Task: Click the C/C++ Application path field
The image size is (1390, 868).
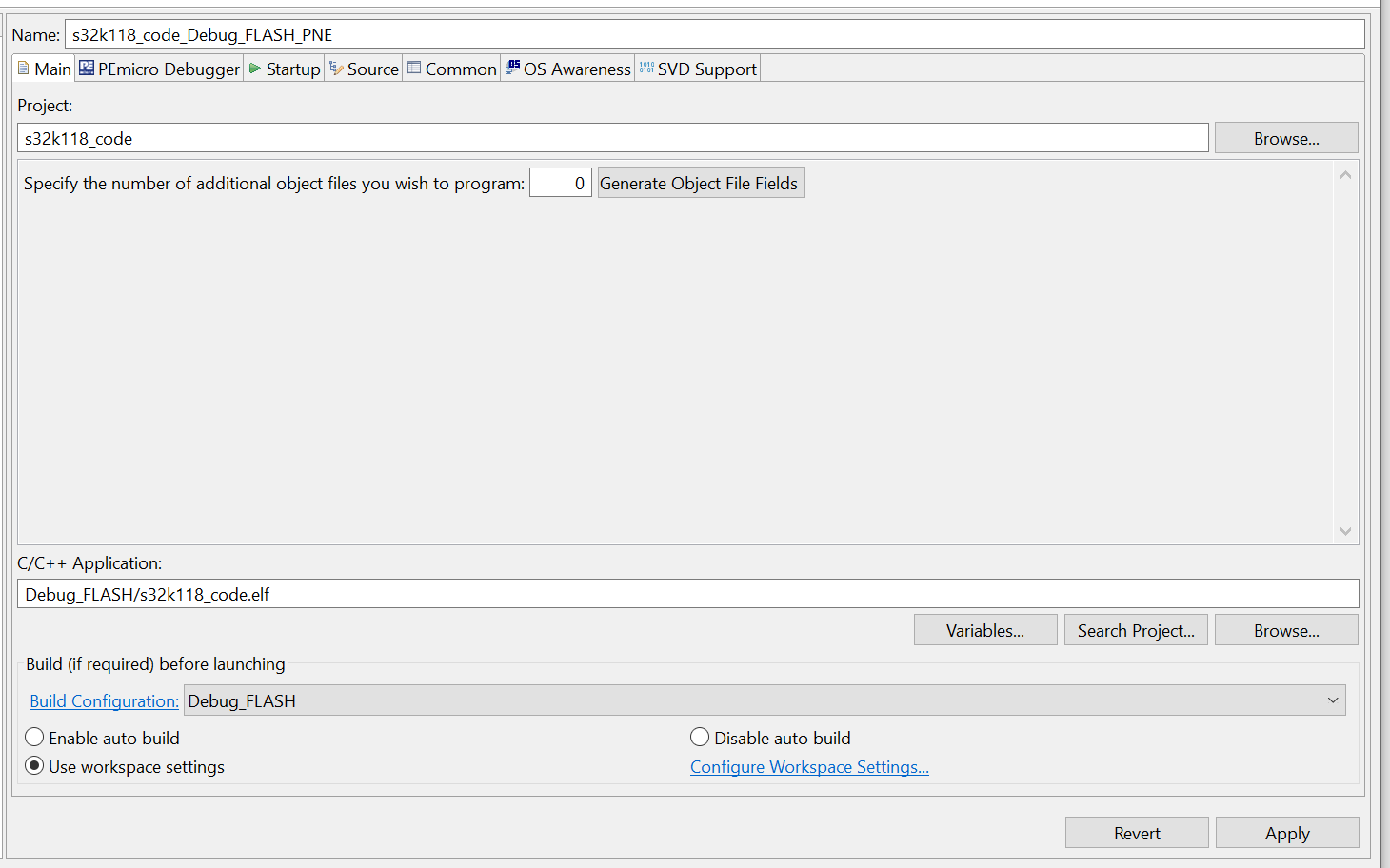Action: tap(687, 594)
